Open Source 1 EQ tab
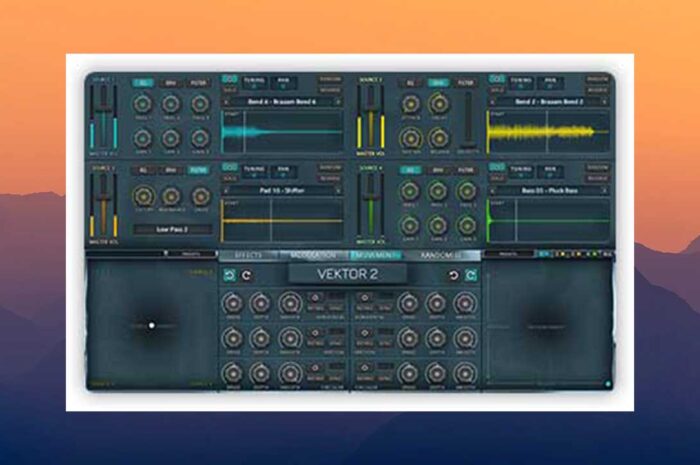Viewport: 700px width, 465px height. tap(143, 83)
